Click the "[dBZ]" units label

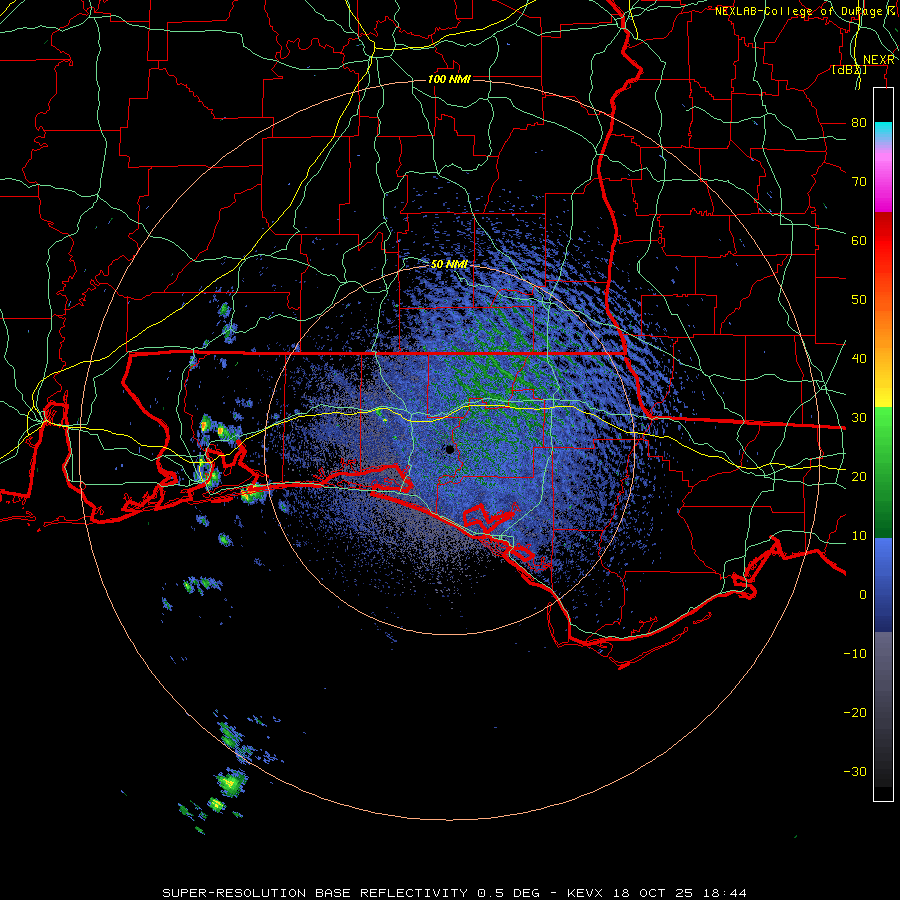(849, 69)
